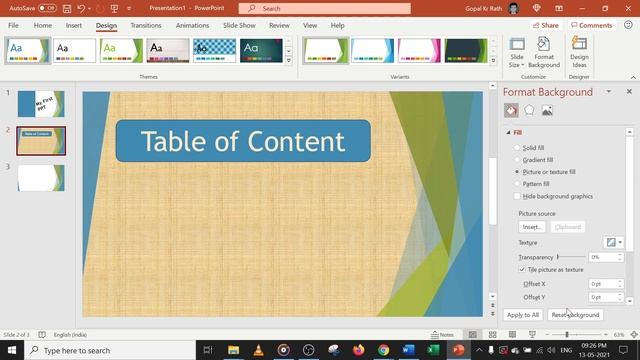Screen dimensions: 640x360
Task: Click the Share button
Action: (x=545, y=25)
